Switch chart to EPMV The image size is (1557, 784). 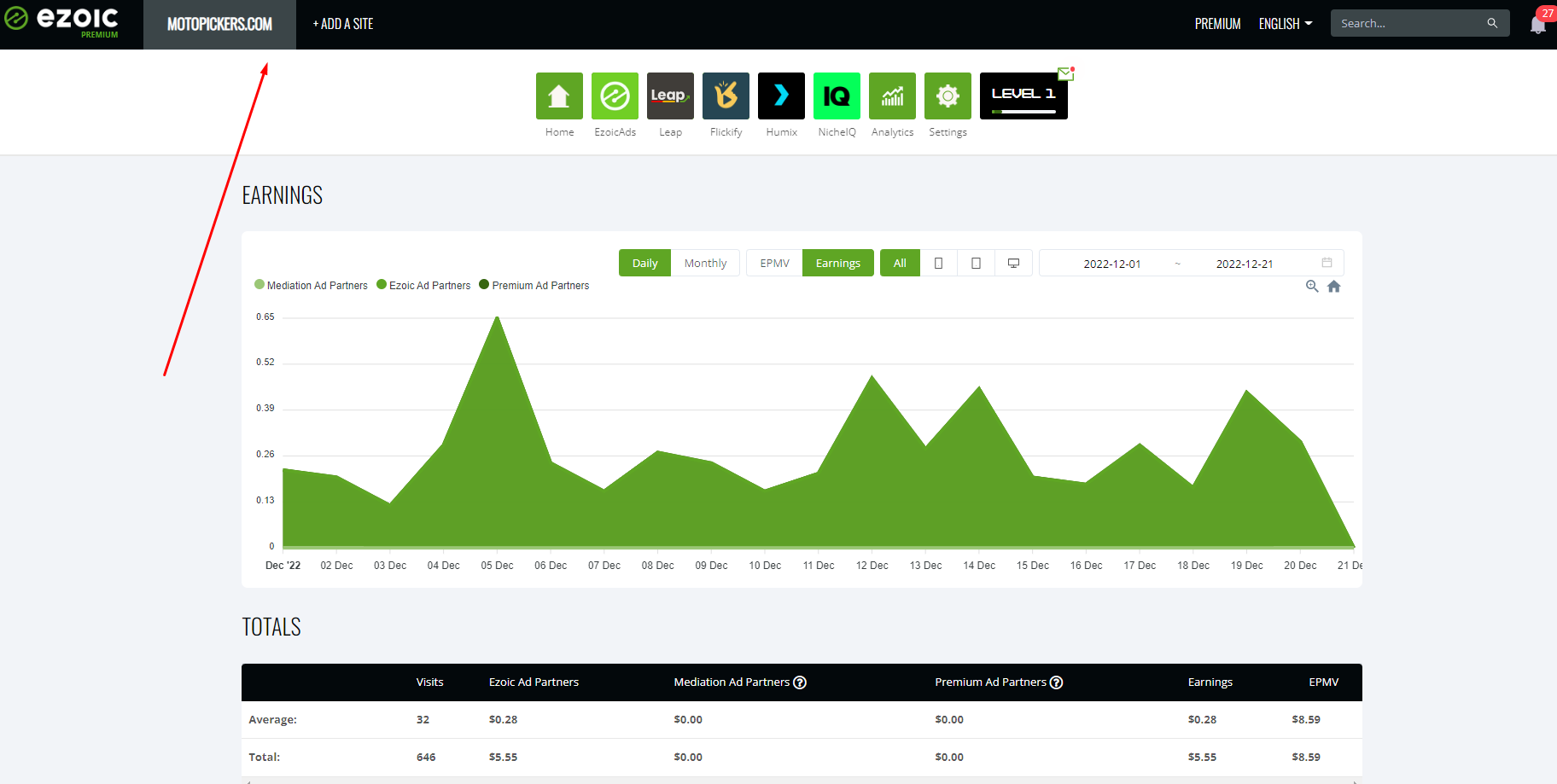(774, 263)
